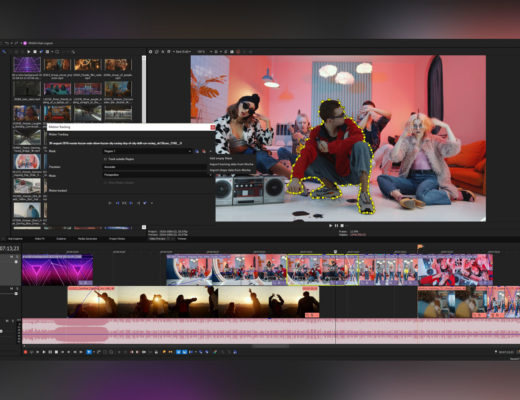Stop the video preview

(x=342, y=226)
